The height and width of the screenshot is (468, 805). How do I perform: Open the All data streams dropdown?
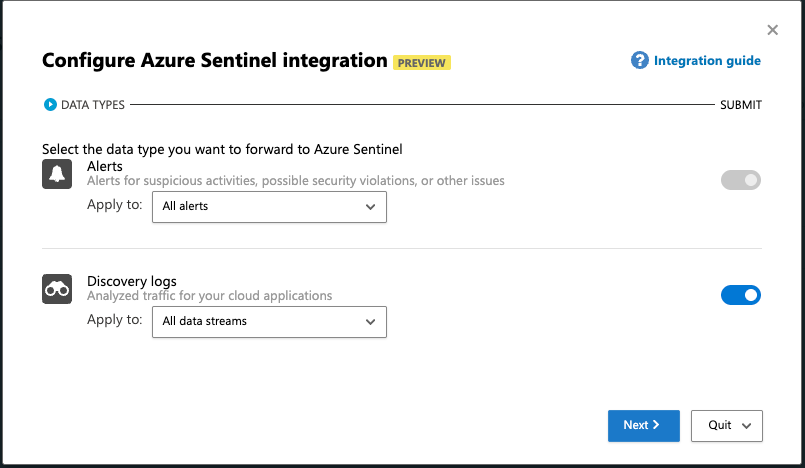[268, 321]
